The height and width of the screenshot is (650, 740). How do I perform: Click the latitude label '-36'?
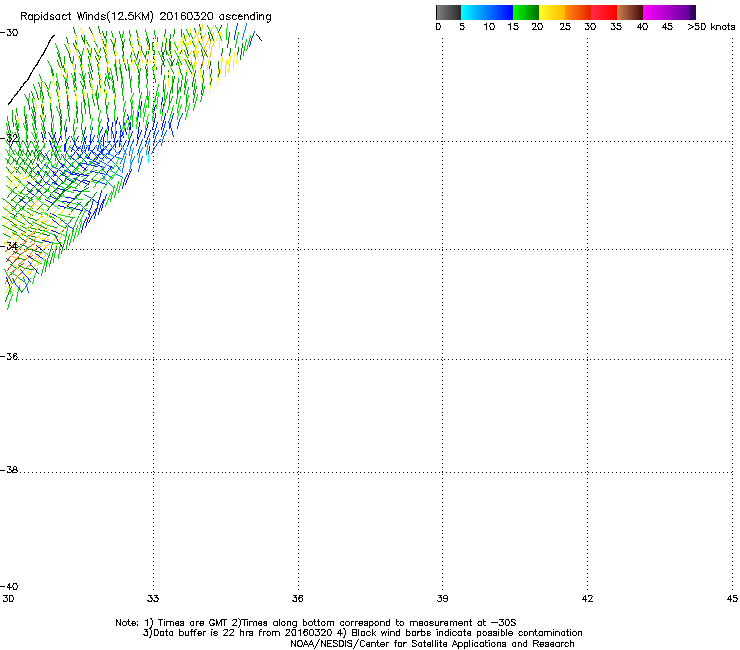(9, 356)
